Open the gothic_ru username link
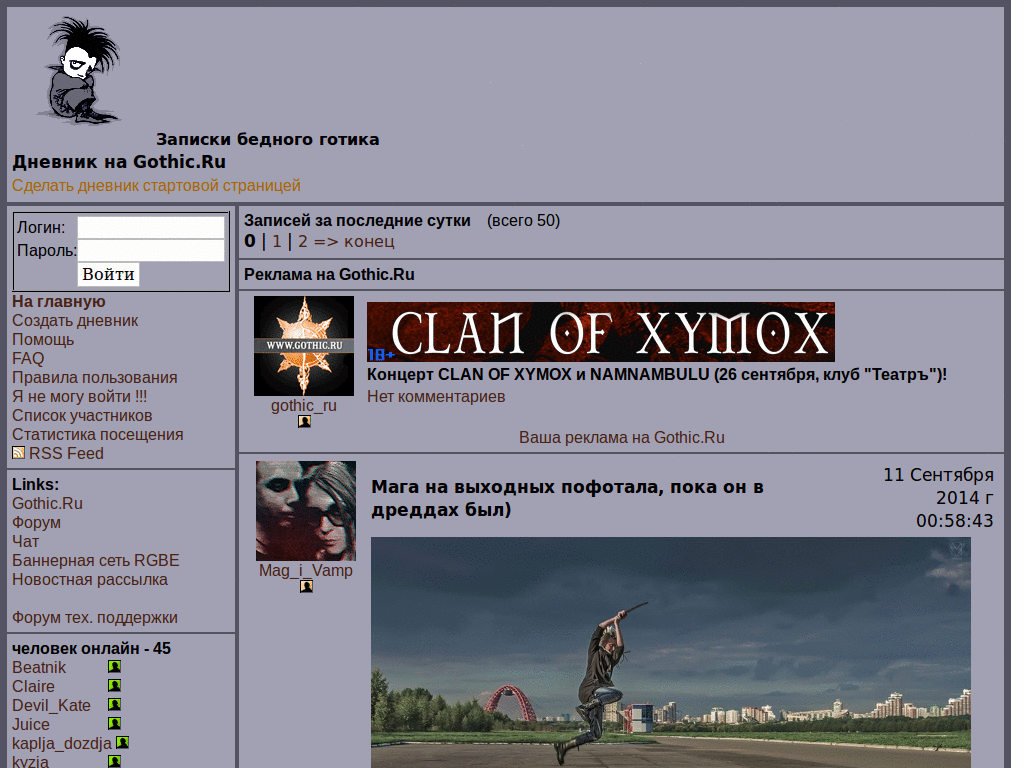Image resolution: width=1024 pixels, height=768 pixels. (x=304, y=406)
